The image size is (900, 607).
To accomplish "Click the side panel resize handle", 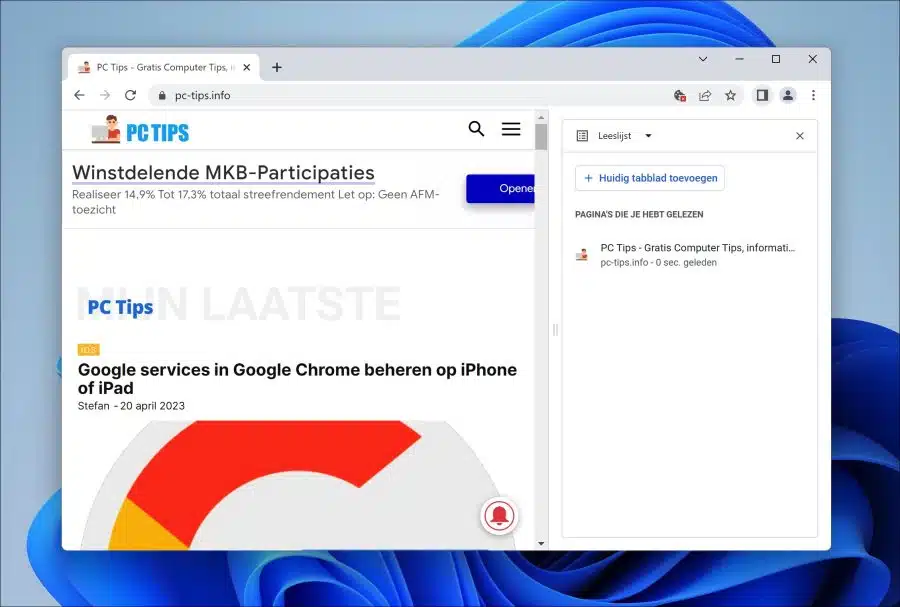I will click(x=555, y=330).
